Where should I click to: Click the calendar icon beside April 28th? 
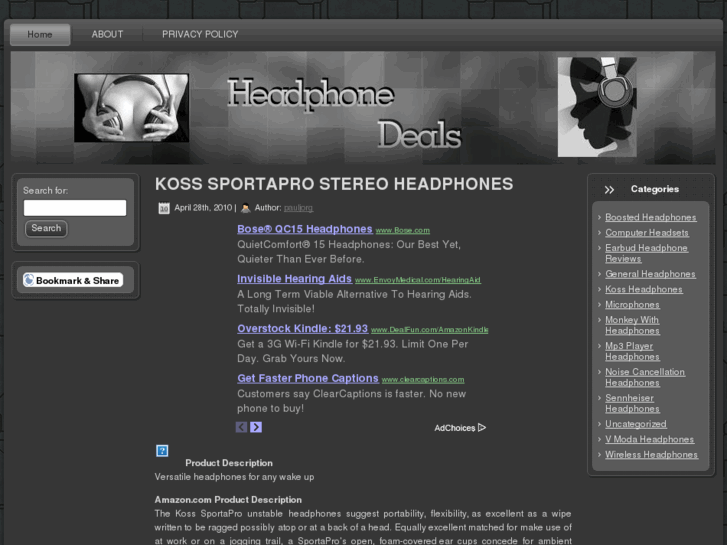tap(164, 208)
